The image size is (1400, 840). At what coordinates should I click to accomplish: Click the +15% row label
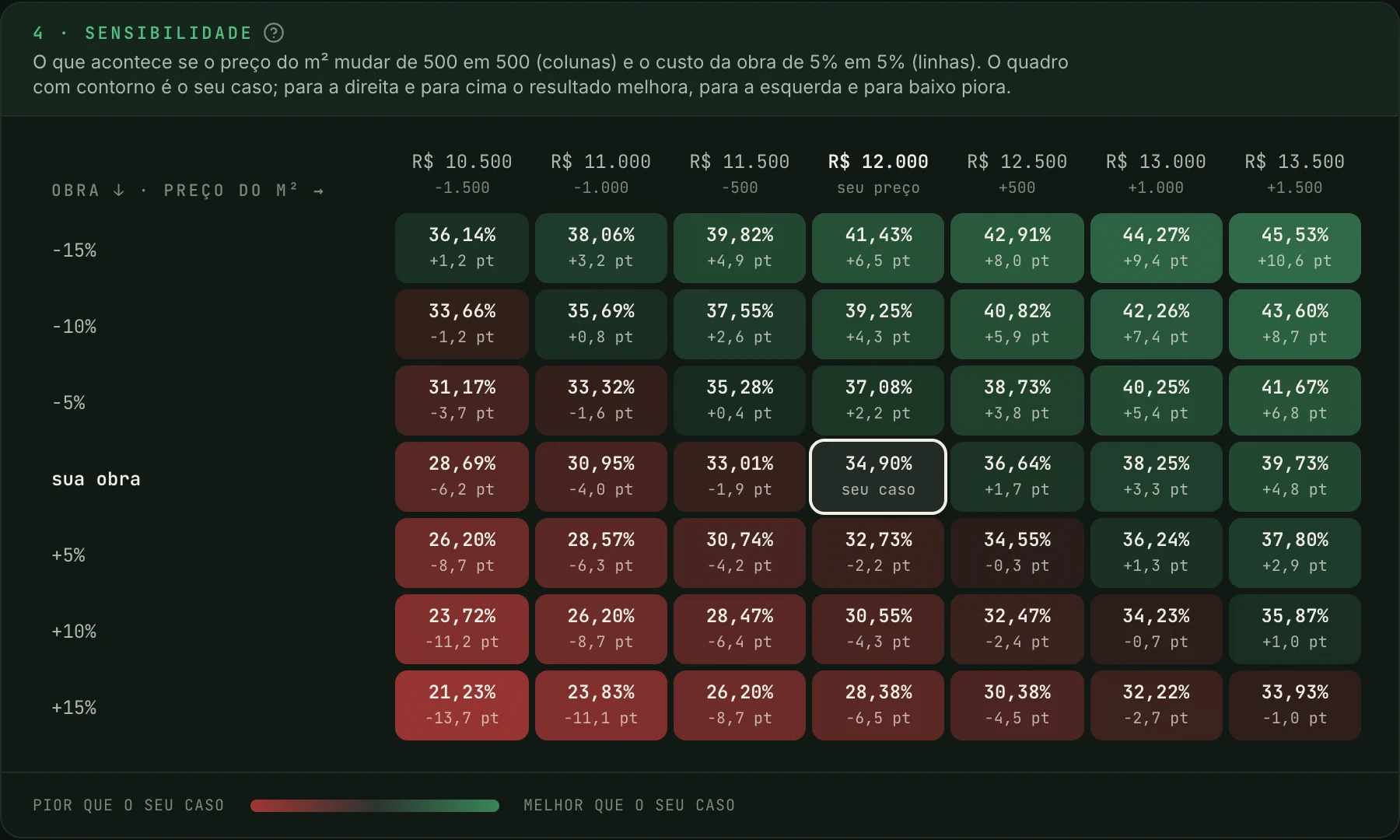point(74,708)
